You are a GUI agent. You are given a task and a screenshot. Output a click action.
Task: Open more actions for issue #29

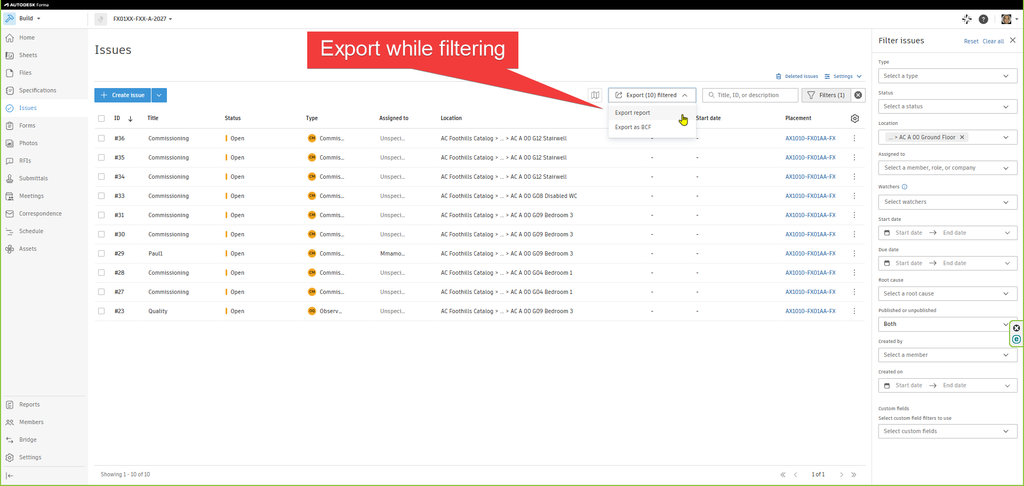[x=854, y=253]
